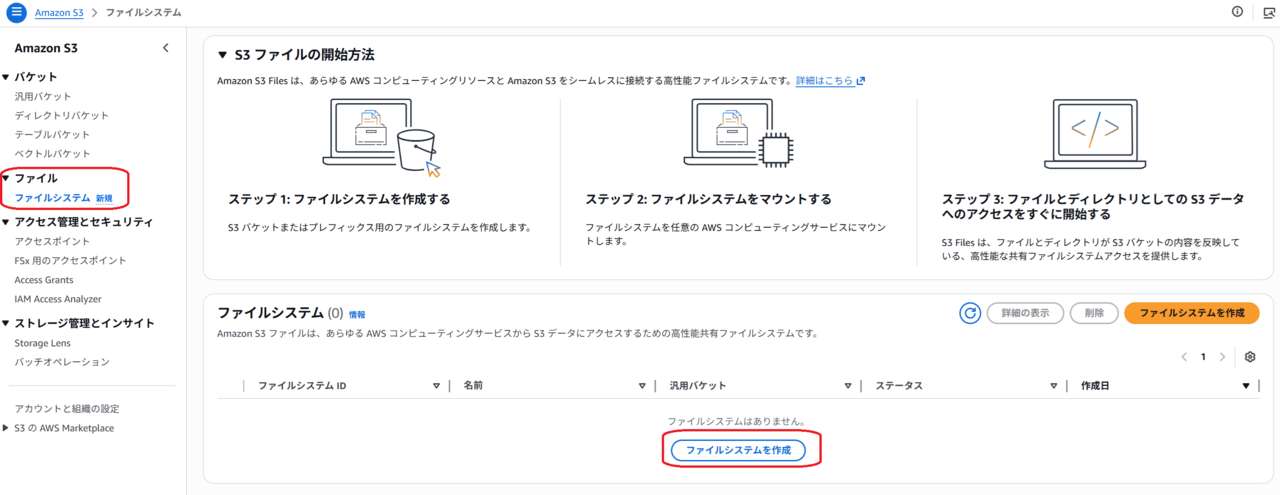1280x495 pixels.
Task: Follow the 詳細はこちら link
Action: click(x=829, y=81)
